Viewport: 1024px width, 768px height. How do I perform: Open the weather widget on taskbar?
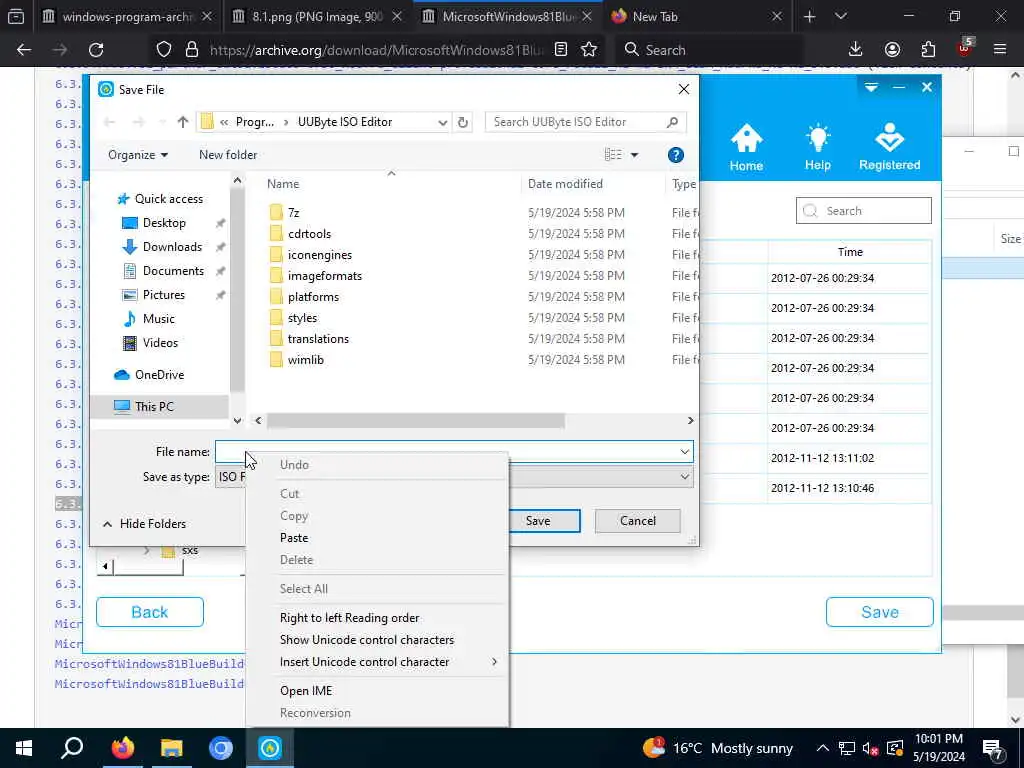(x=717, y=748)
